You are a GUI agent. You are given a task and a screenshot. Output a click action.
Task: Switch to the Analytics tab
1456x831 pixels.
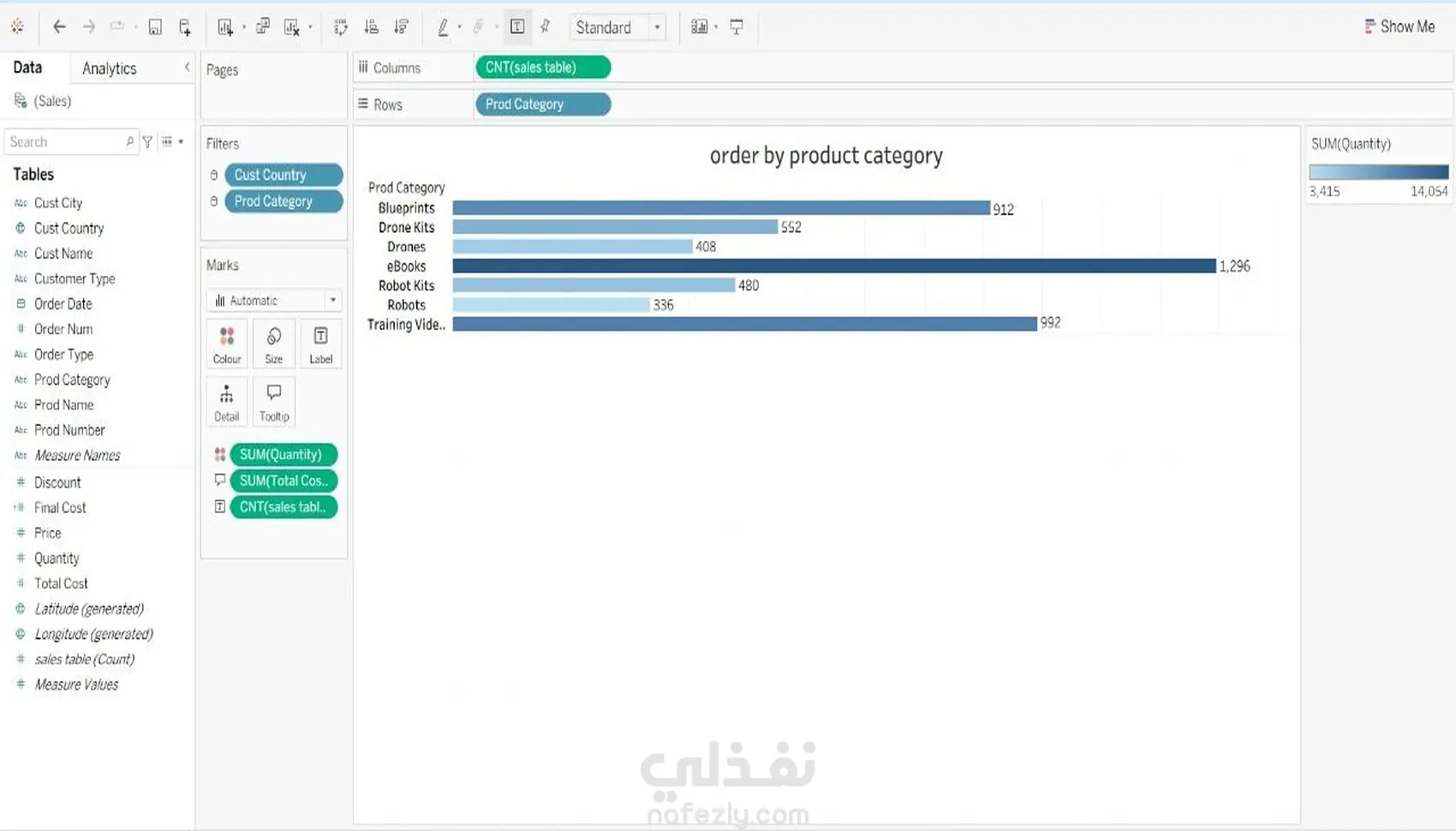[x=109, y=69]
